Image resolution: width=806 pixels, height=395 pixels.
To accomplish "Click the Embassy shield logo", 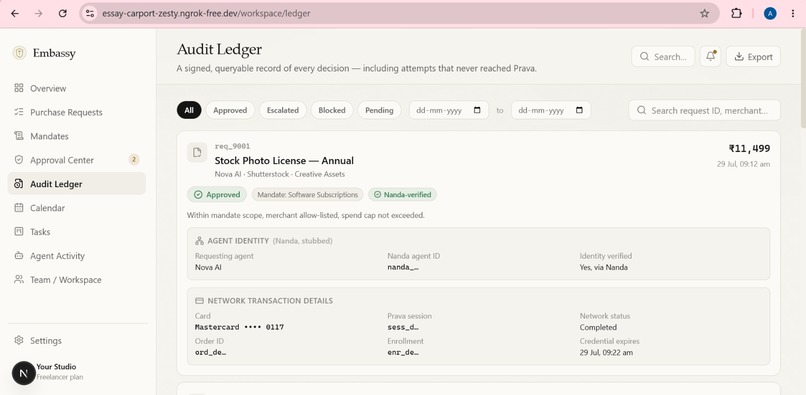I will tap(20, 53).
